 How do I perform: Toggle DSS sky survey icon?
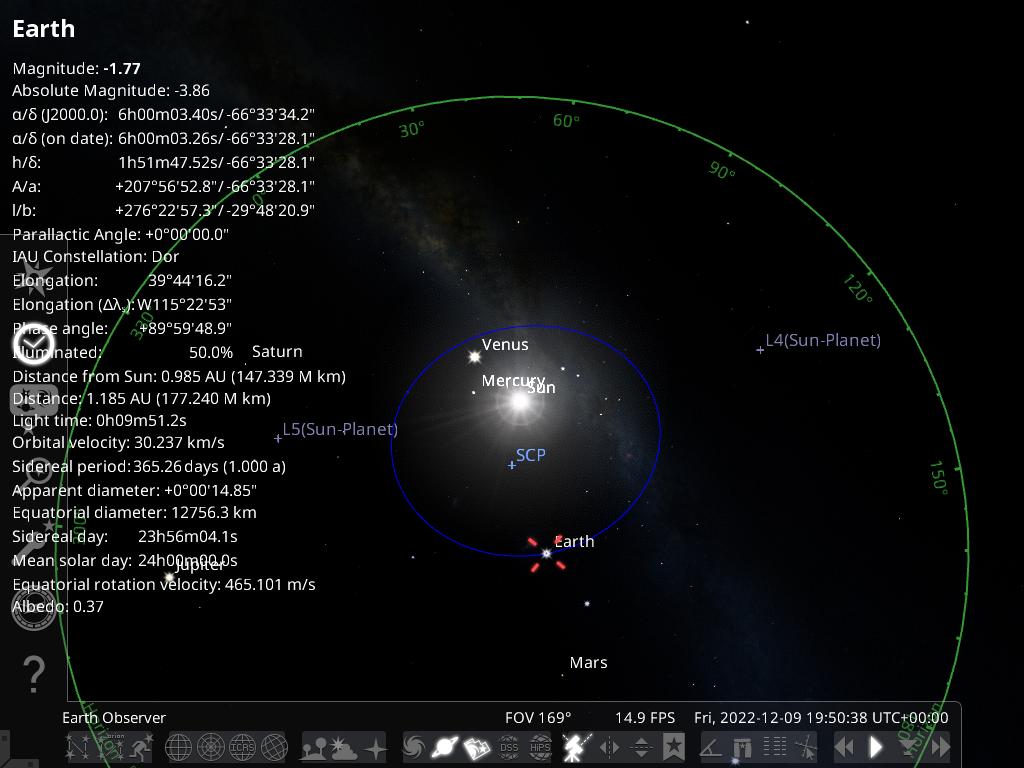509,746
